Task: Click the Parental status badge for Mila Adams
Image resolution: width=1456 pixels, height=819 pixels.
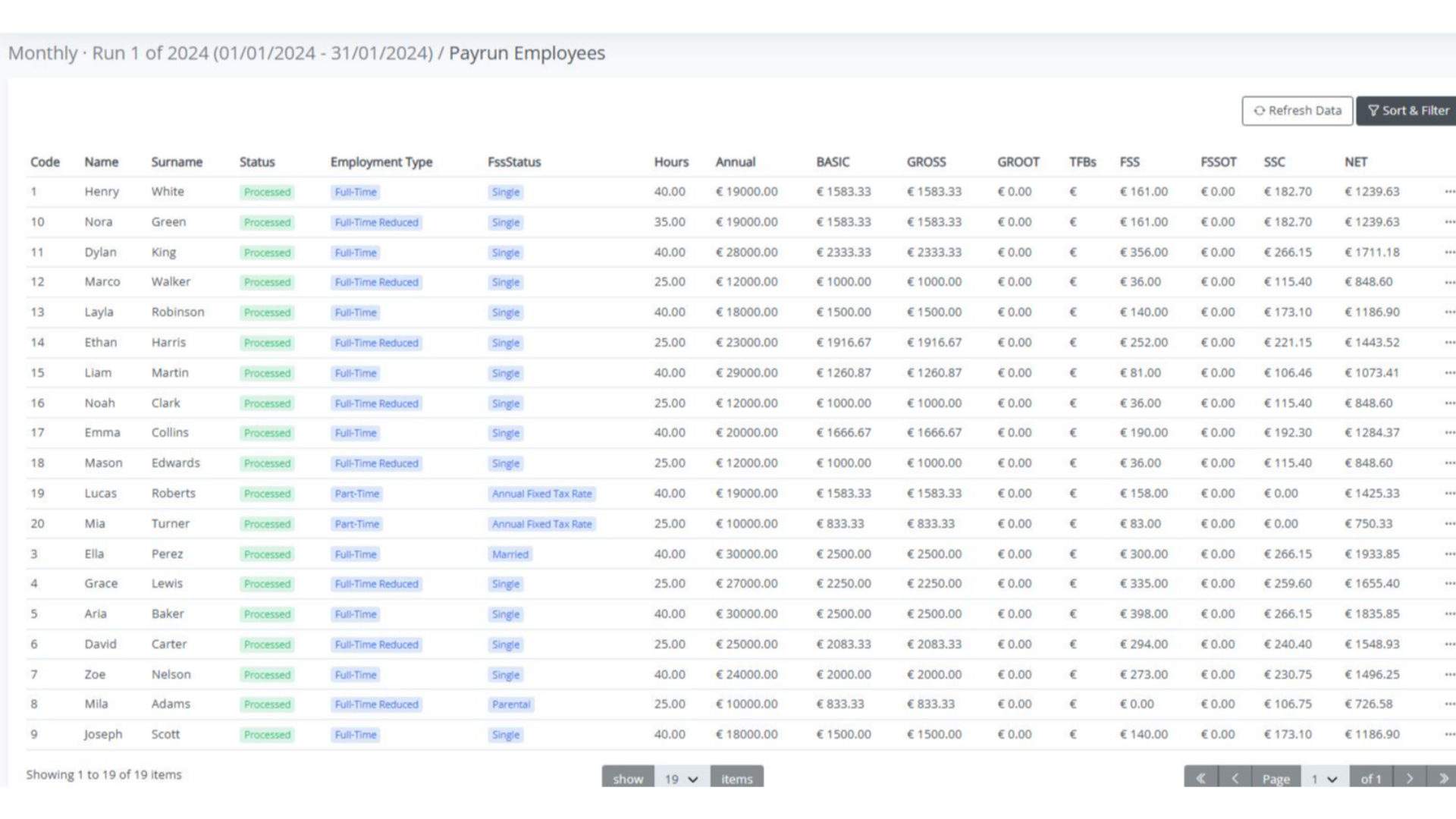Action: pos(511,704)
